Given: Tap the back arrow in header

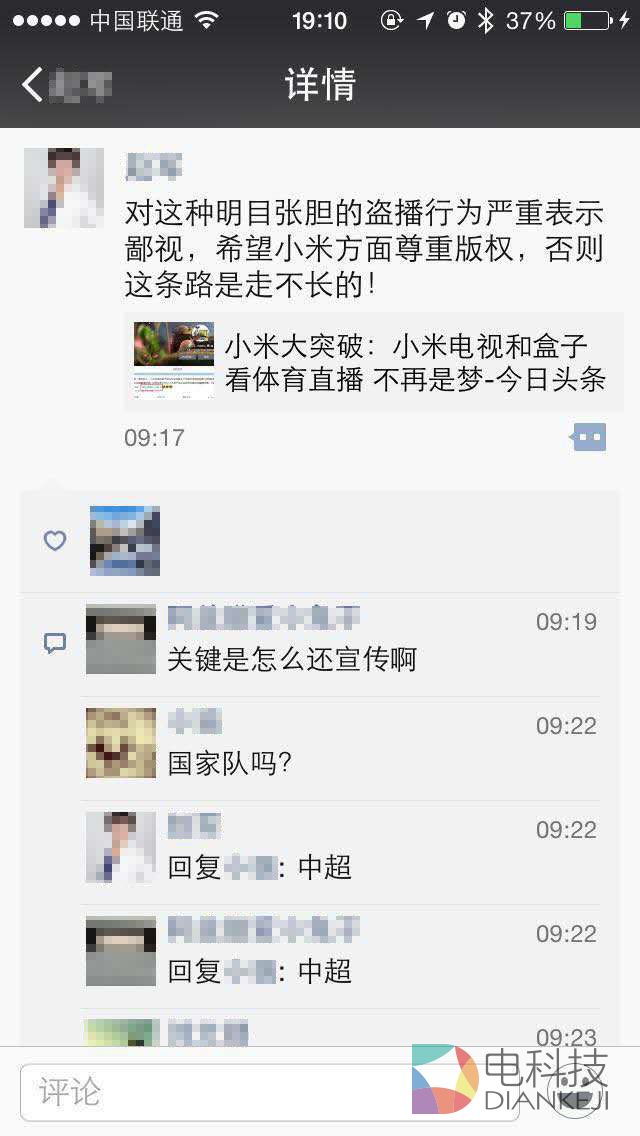Looking at the screenshot, I should 33,85.
